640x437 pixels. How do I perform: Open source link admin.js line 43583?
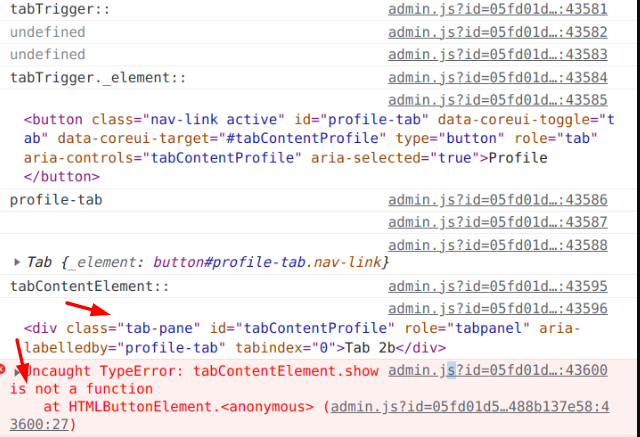click(x=498, y=54)
